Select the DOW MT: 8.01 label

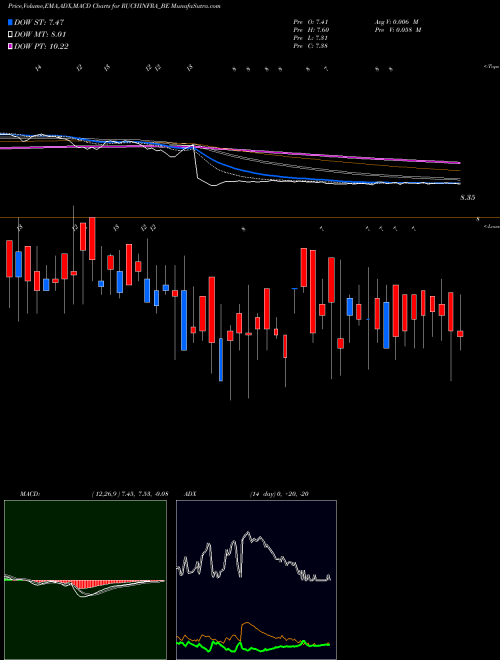click(x=40, y=34)
